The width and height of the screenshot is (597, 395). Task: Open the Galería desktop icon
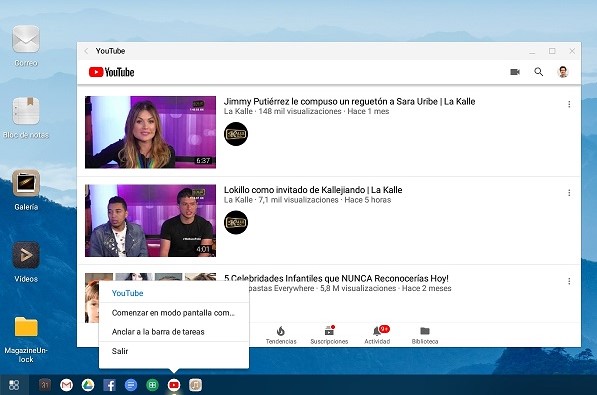pyautogui.click(x=26, y=183)
